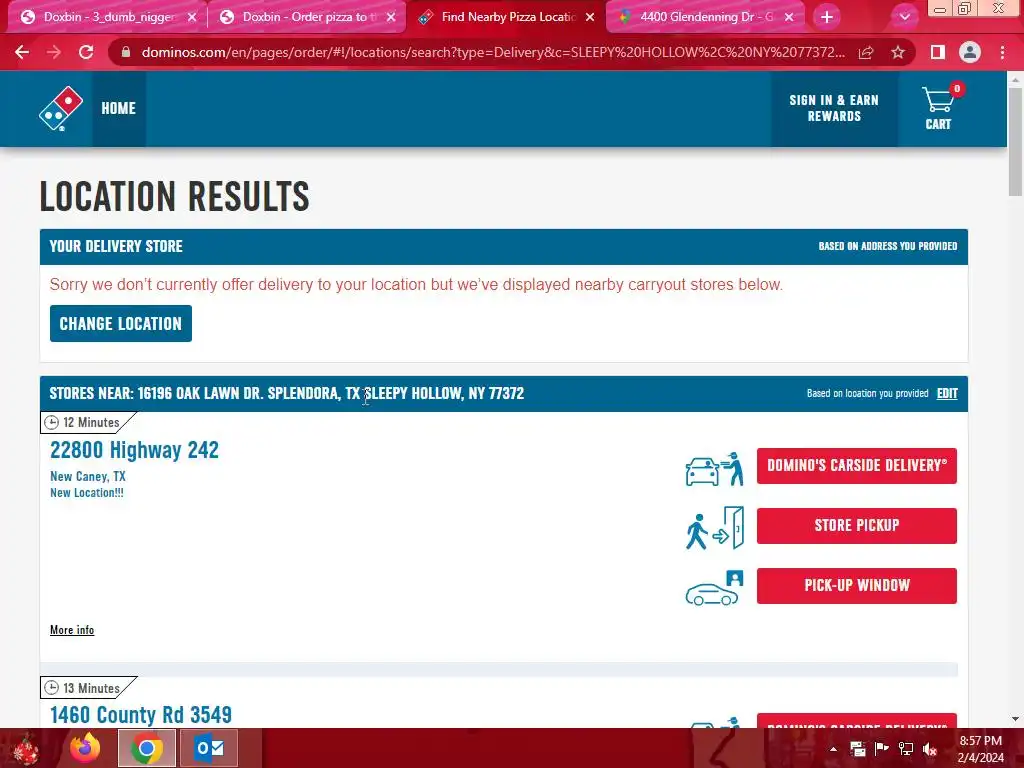This screenshot has height=768, width=1024.
Task: Open the Chrome profile menu
Action: point(970,52)
